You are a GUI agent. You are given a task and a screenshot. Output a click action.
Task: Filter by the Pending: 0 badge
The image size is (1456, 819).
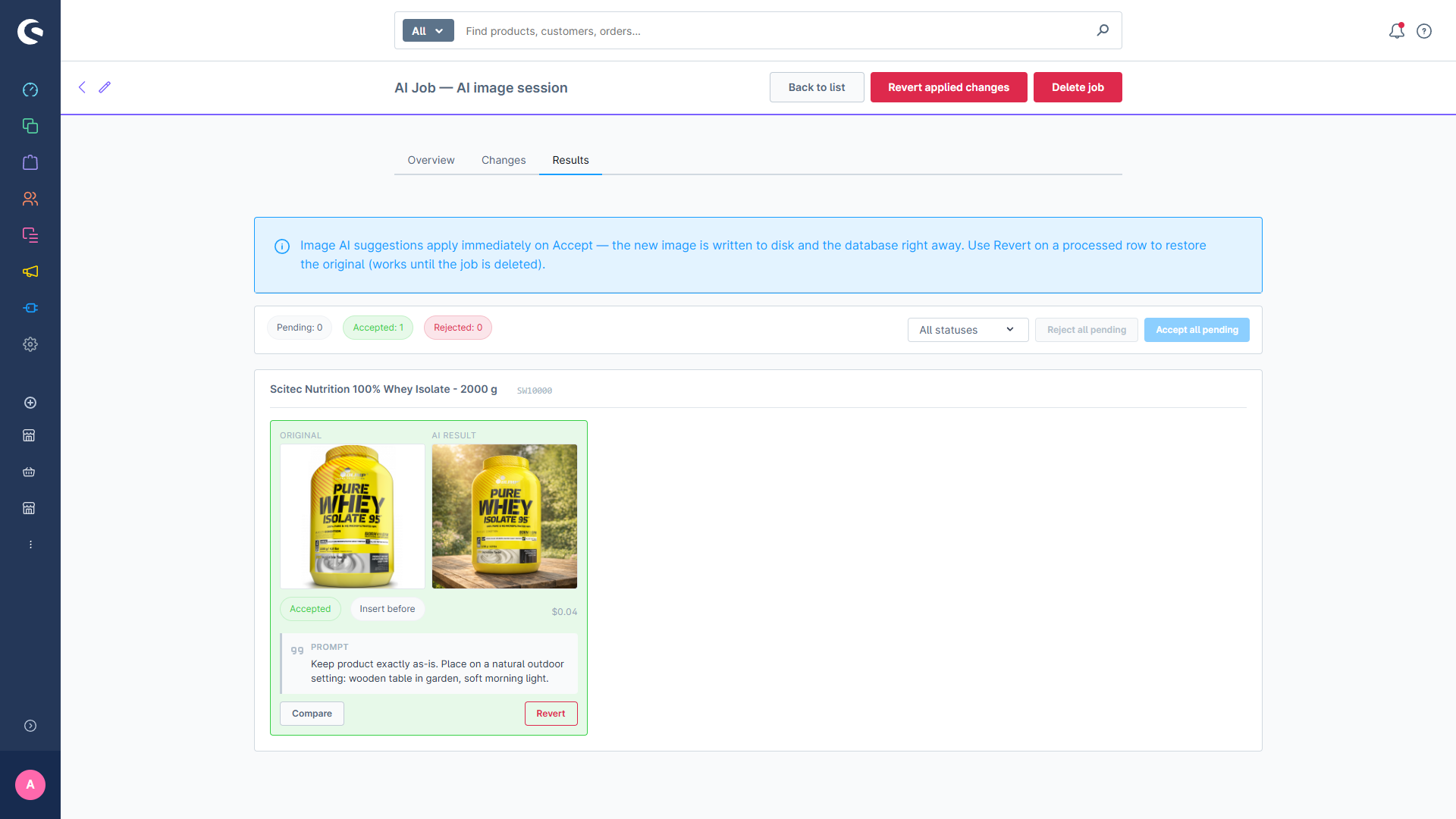point(300,328)
